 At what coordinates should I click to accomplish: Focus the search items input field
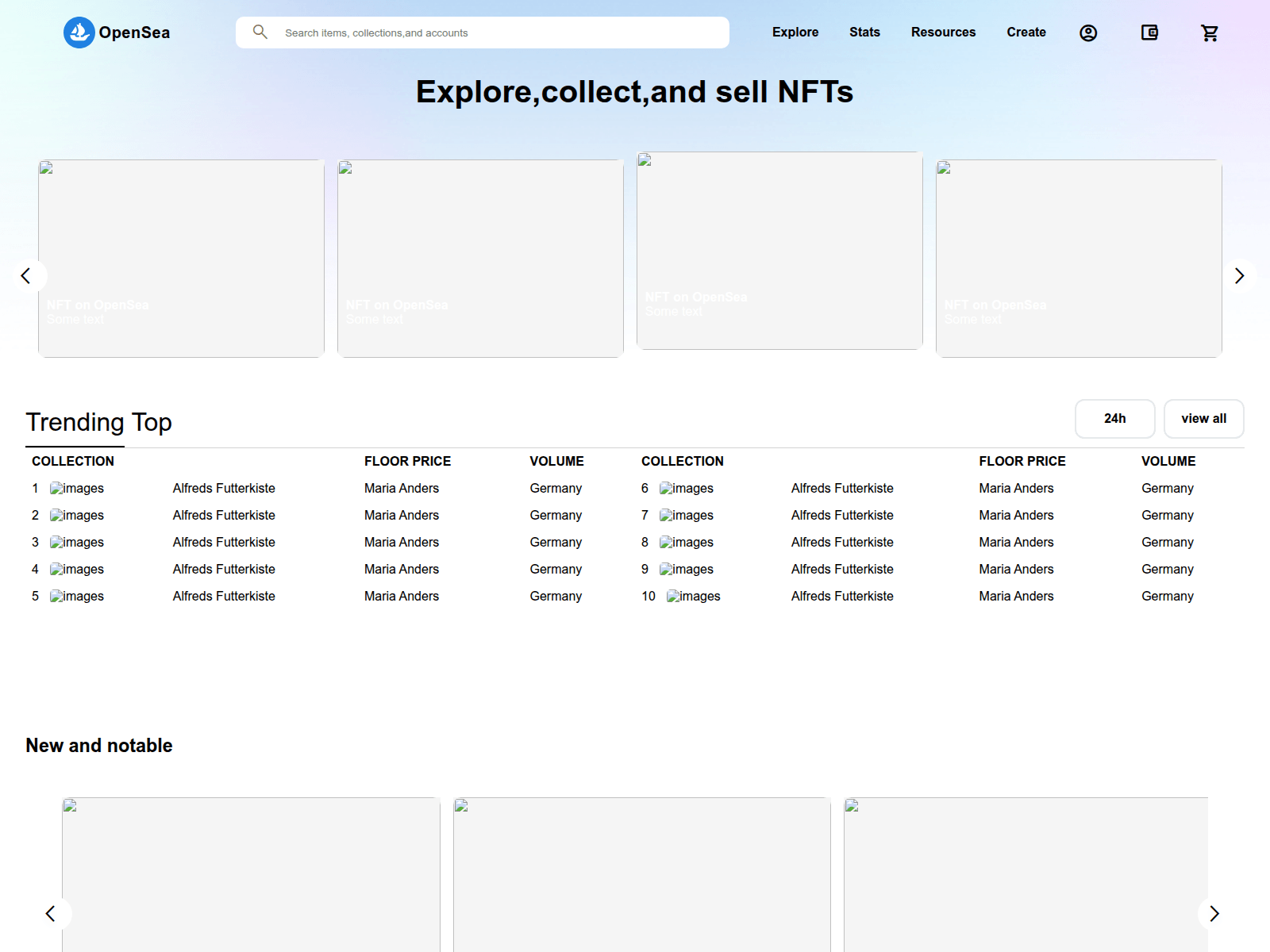coord(483,33)
